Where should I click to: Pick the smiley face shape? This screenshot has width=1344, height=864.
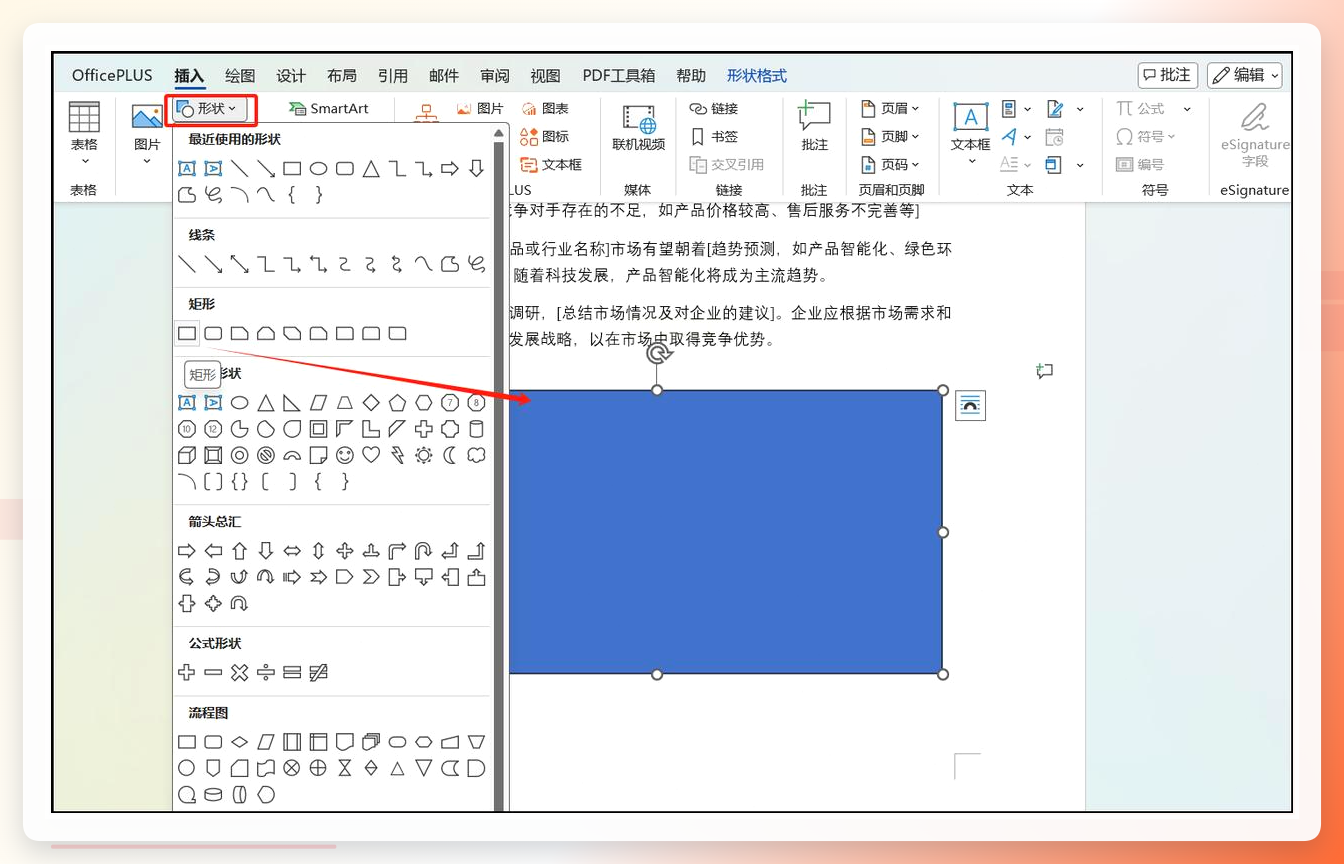(x=345, y=455)
